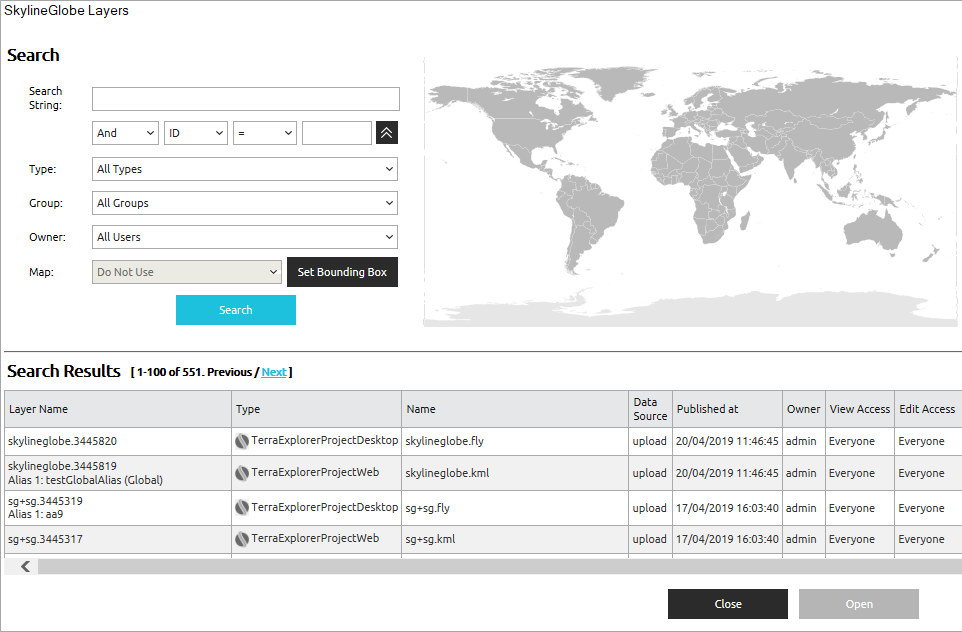Click the horizontal scrollbar track
Screen dimensions: 962x632
click(x=500, y=566)
